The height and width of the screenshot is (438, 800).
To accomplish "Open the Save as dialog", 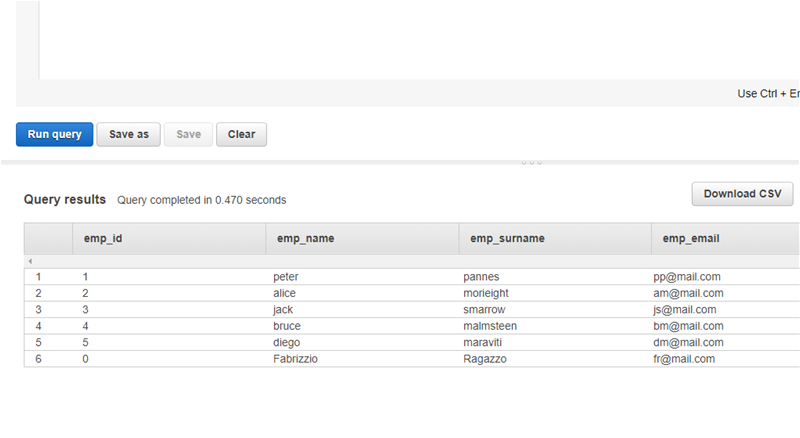I will click(129, 134).
